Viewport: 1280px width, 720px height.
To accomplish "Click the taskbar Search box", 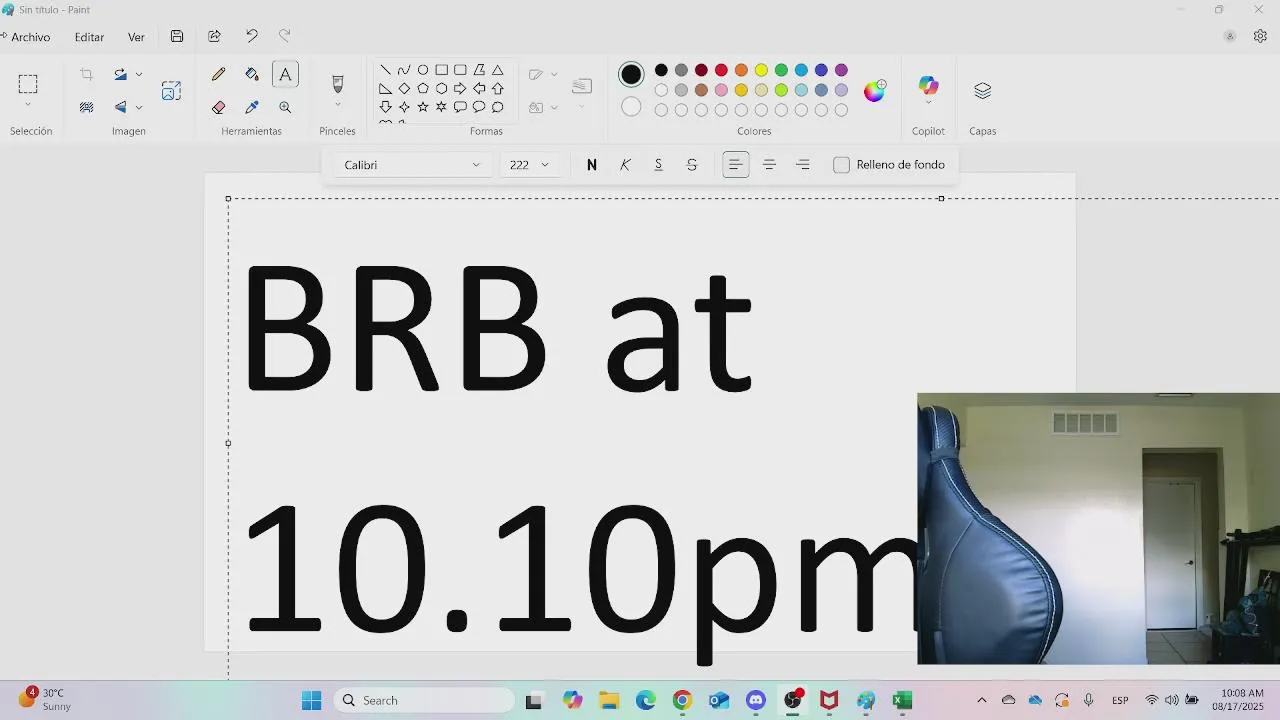I will (424, 700).
